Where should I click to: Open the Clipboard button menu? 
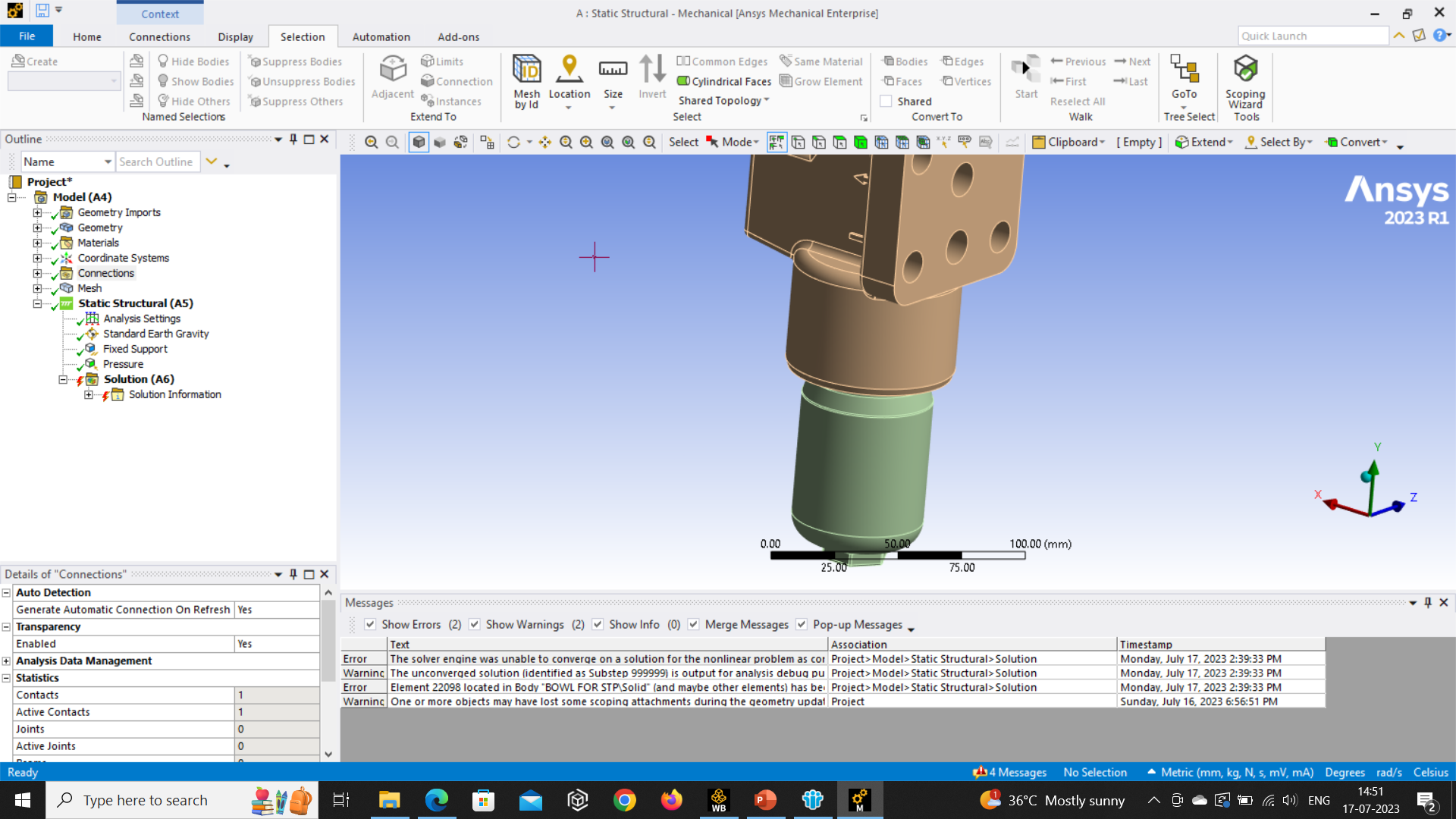point(1068,142)
